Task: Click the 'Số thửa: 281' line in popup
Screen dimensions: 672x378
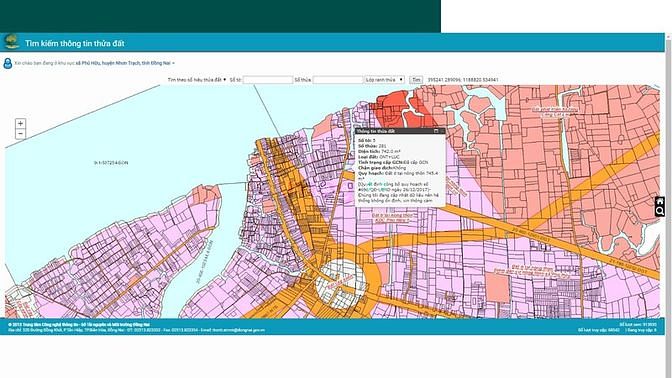Action: point(372,146)
